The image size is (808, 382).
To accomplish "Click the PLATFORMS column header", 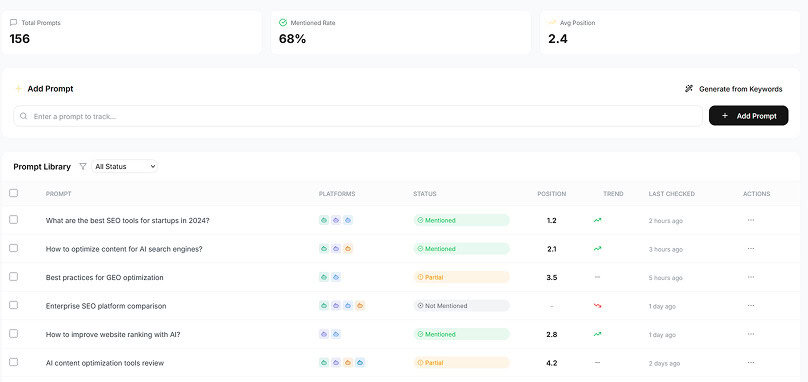I will [337, 194].
